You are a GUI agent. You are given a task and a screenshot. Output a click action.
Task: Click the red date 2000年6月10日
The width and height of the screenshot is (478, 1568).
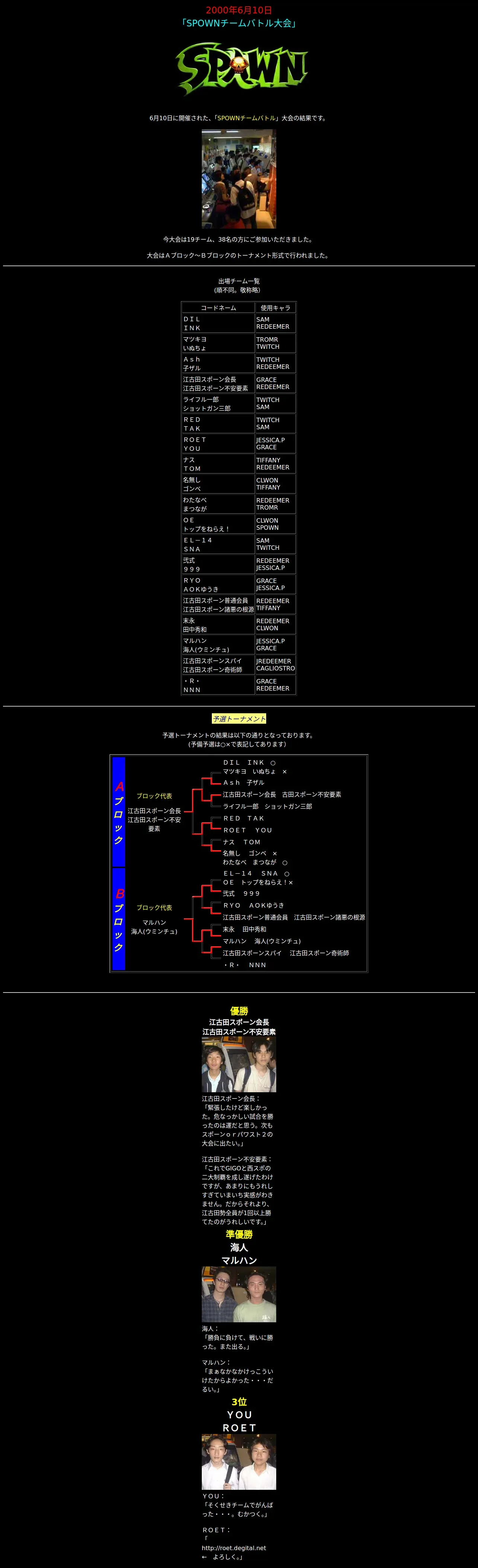point(239,10)
